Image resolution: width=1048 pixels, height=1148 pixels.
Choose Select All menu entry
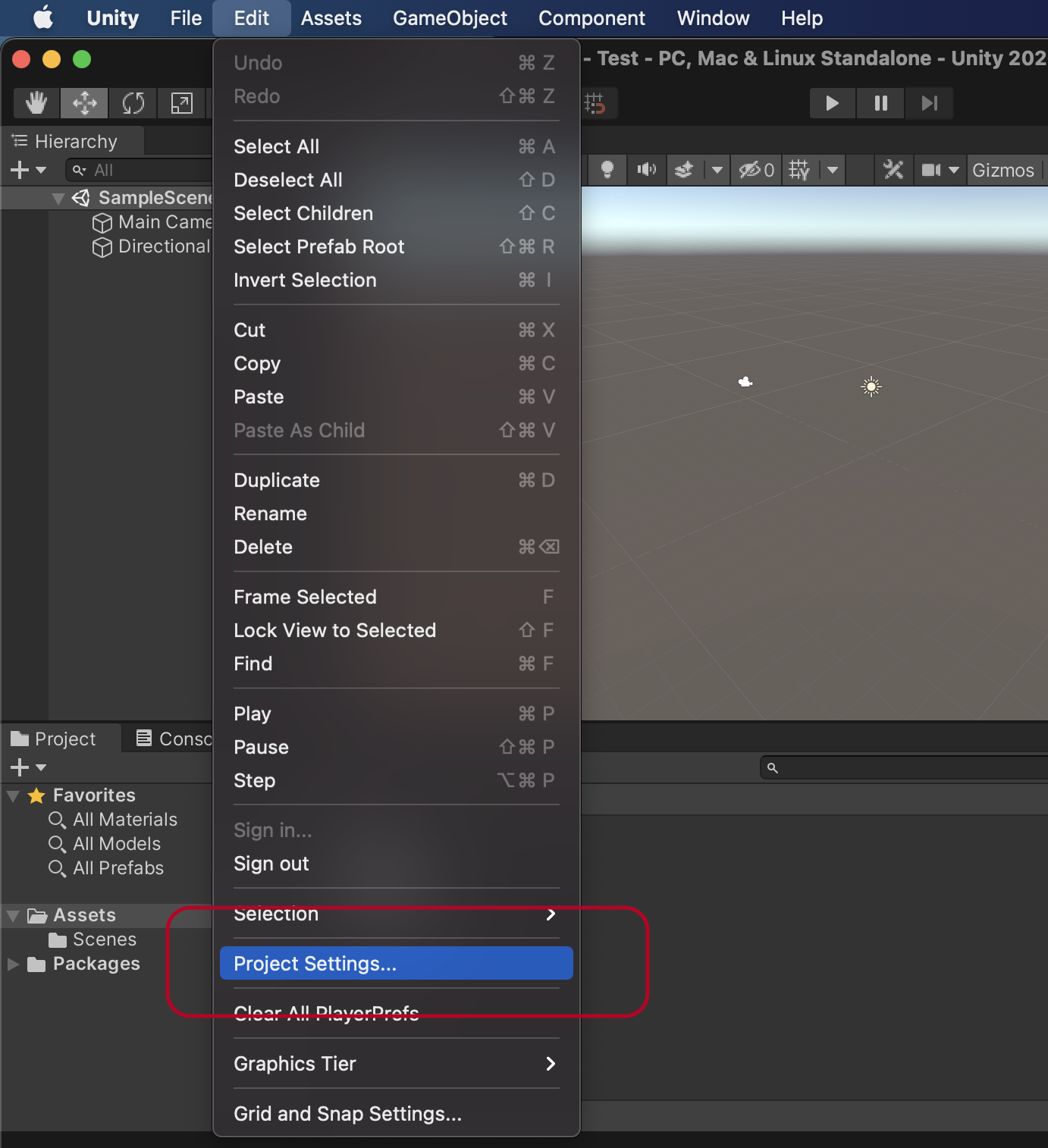tap(396, 146)
